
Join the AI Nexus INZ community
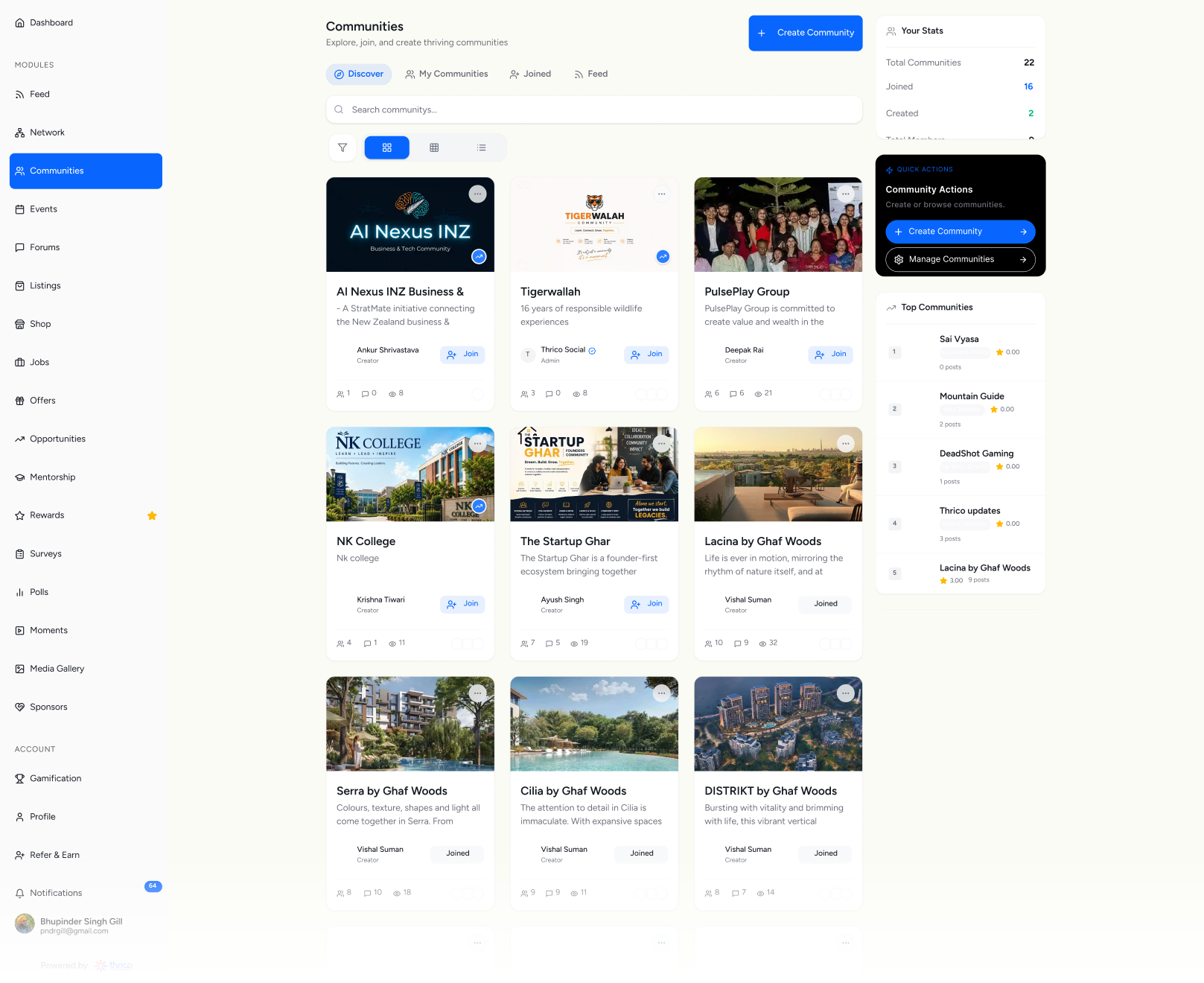(x=462, y=354)
